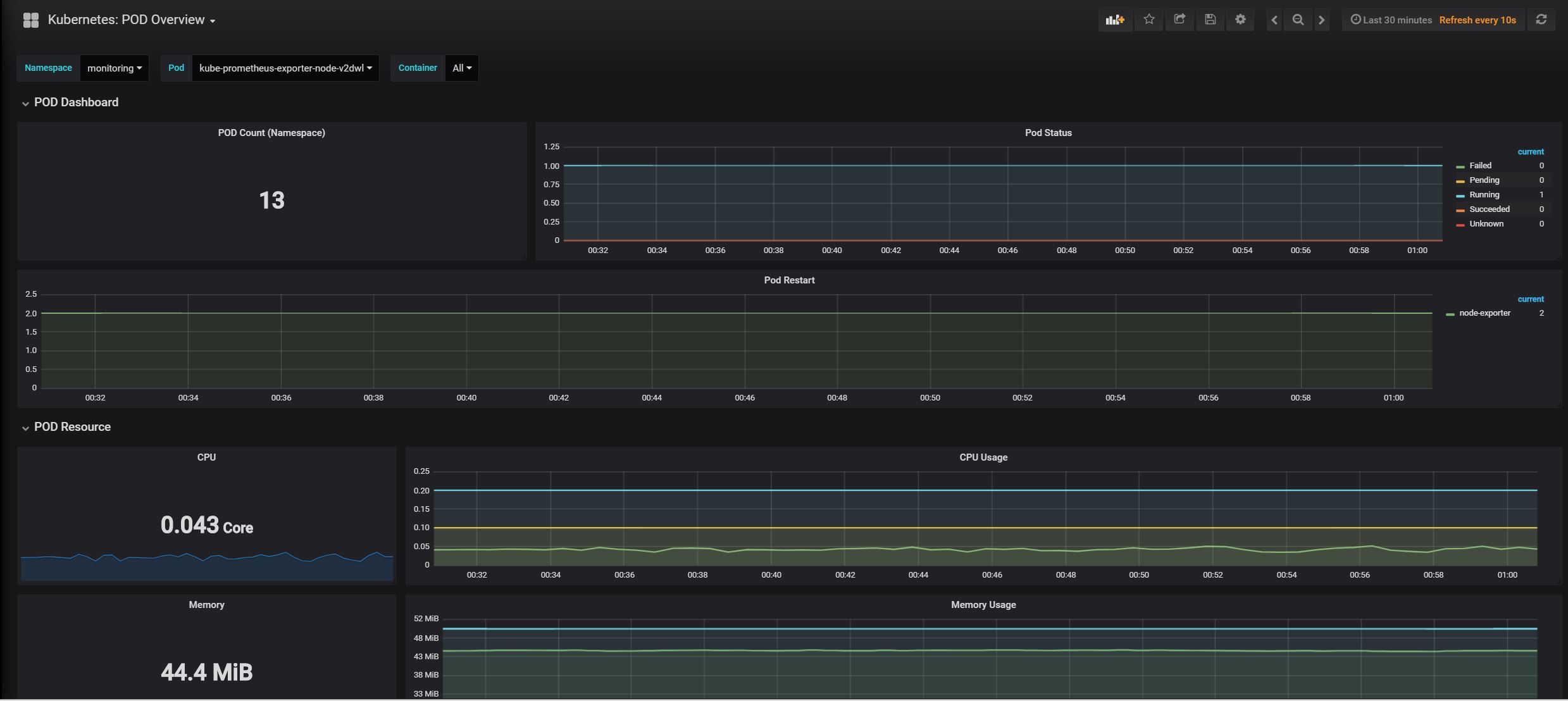This screenshot has width=1568, height=701.
Task: Toggle Failed series in Pod Status legend
Action: point(1479,166)
